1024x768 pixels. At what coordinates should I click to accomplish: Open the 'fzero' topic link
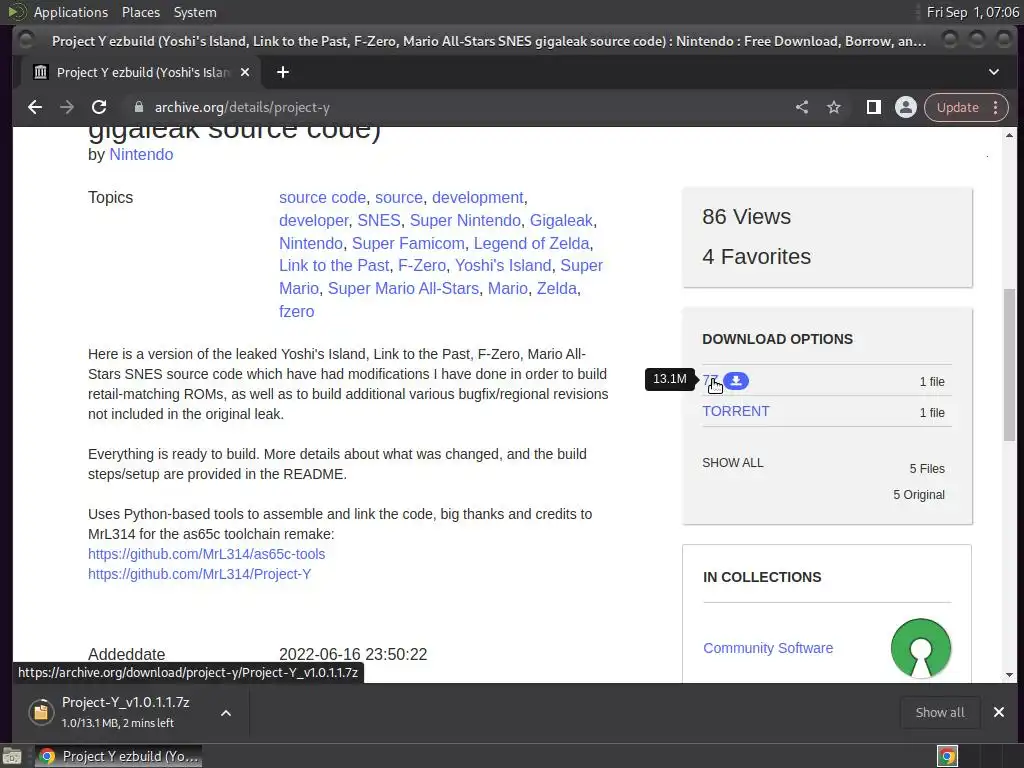point(296,311)
